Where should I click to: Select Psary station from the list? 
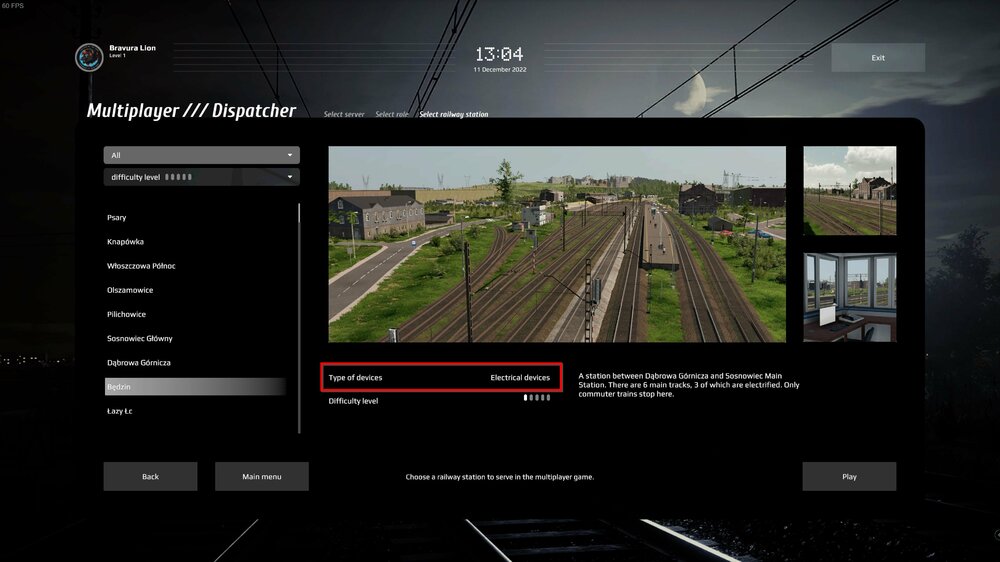coord(117,218)
